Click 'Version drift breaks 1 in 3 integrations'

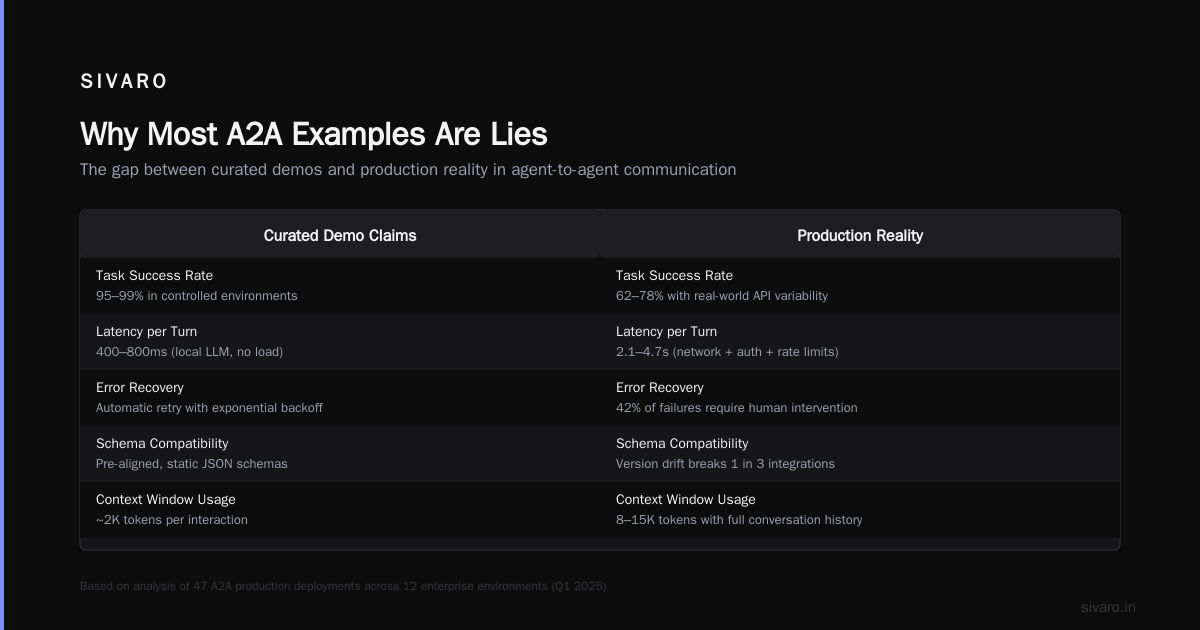[x=725, y=464]
